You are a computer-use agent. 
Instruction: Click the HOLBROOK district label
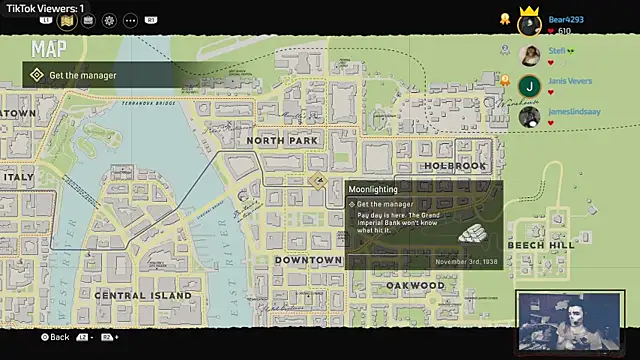tap(455, 166)
